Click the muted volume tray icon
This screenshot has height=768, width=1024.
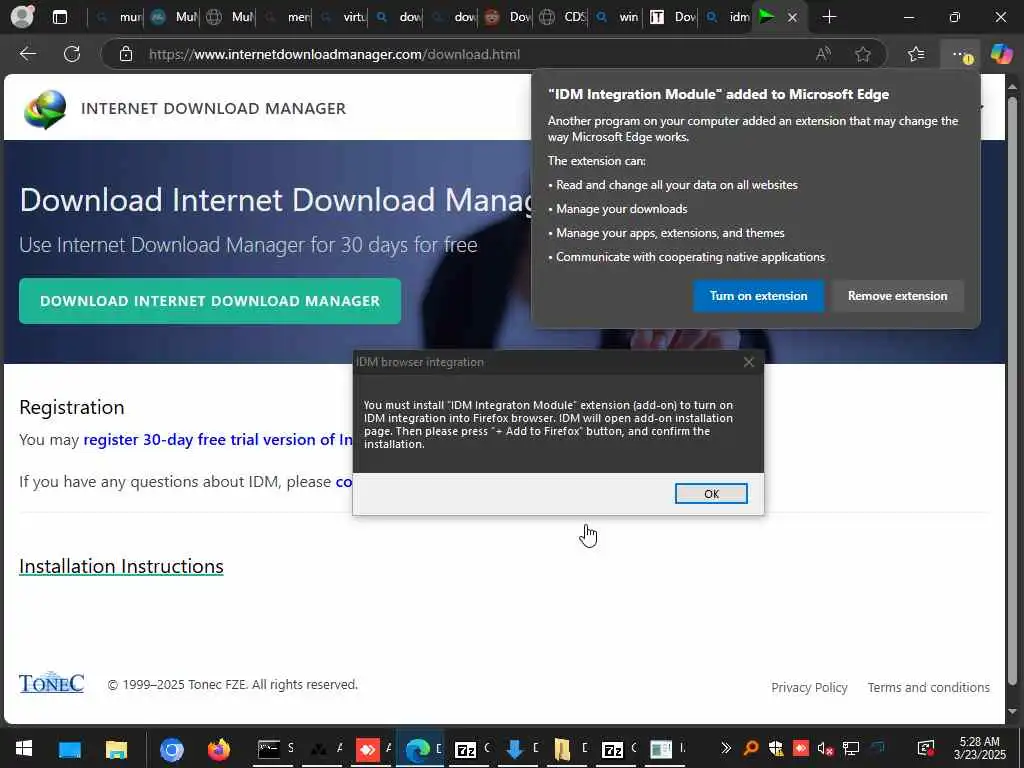(x=825, y=748)
